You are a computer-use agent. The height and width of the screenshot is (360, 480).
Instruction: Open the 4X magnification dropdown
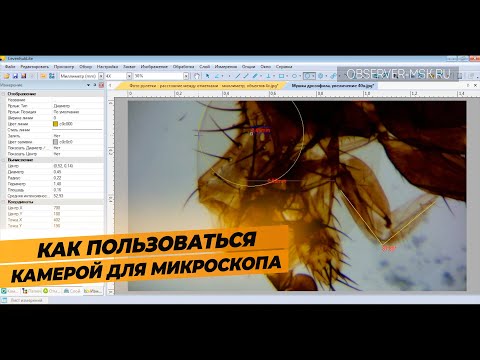coord(129,76)
